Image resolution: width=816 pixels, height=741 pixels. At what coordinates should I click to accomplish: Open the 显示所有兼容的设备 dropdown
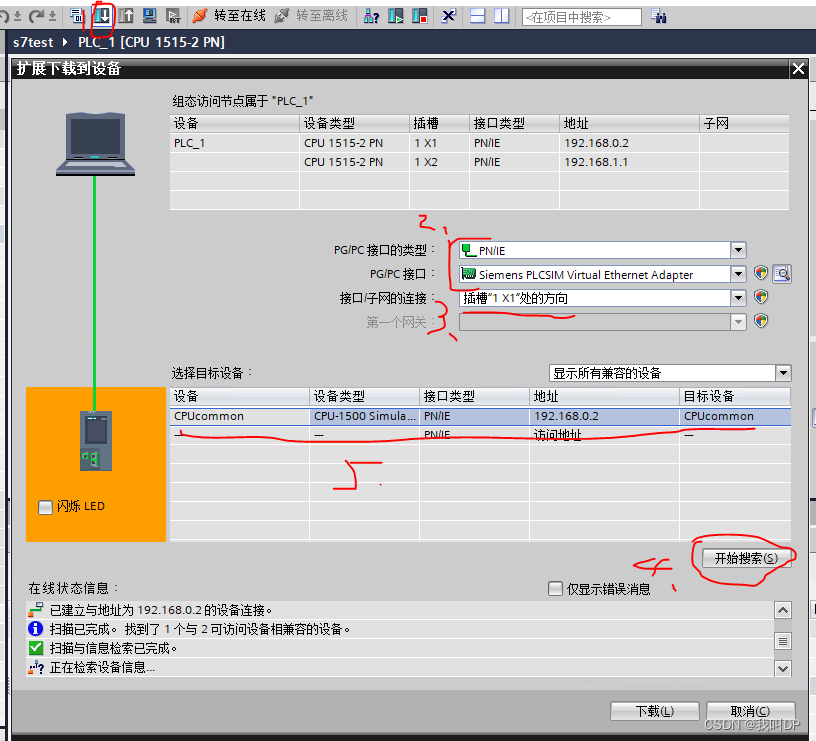[x=783, y=373]
